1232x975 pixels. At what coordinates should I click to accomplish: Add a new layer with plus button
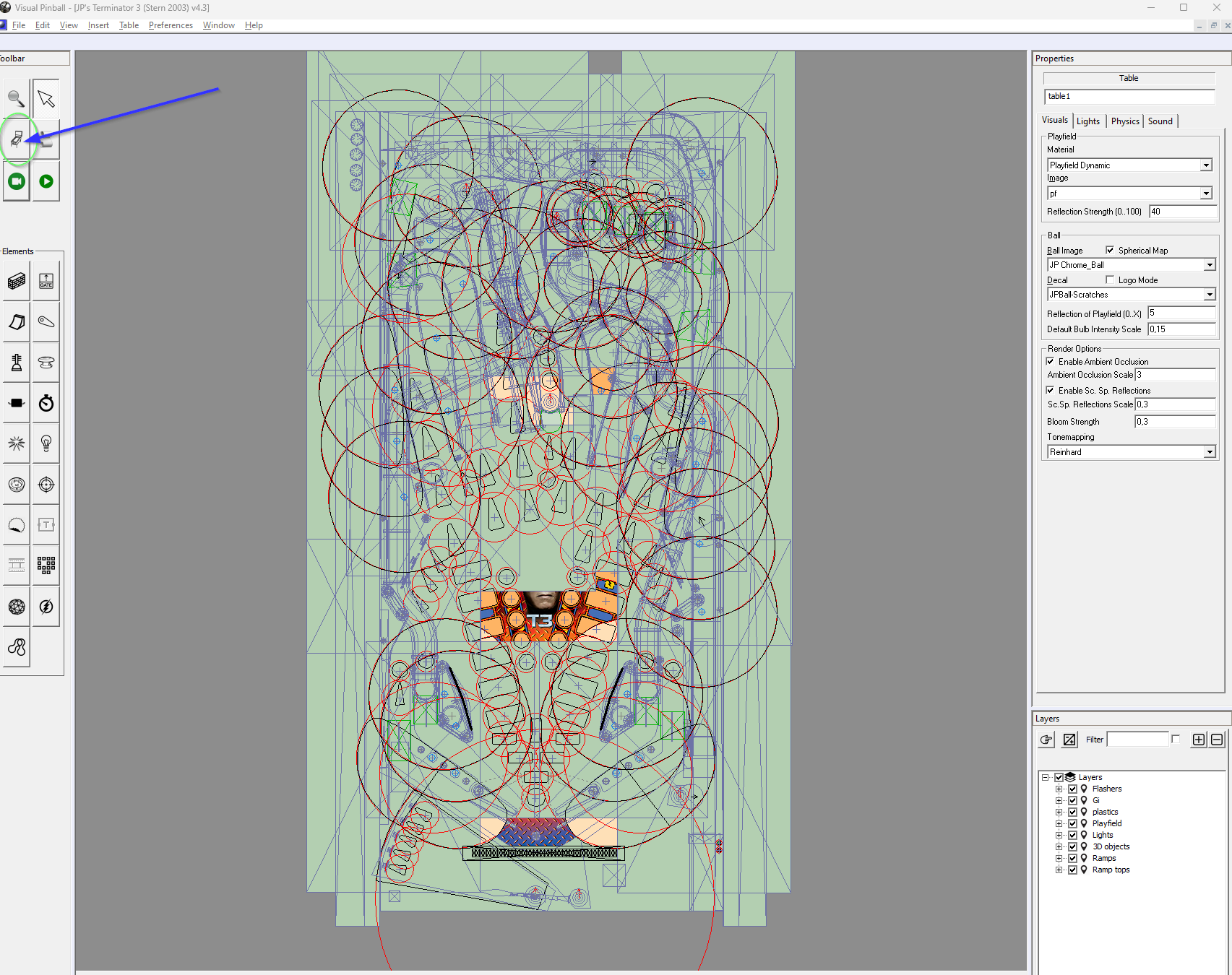tap(1199, 740)
